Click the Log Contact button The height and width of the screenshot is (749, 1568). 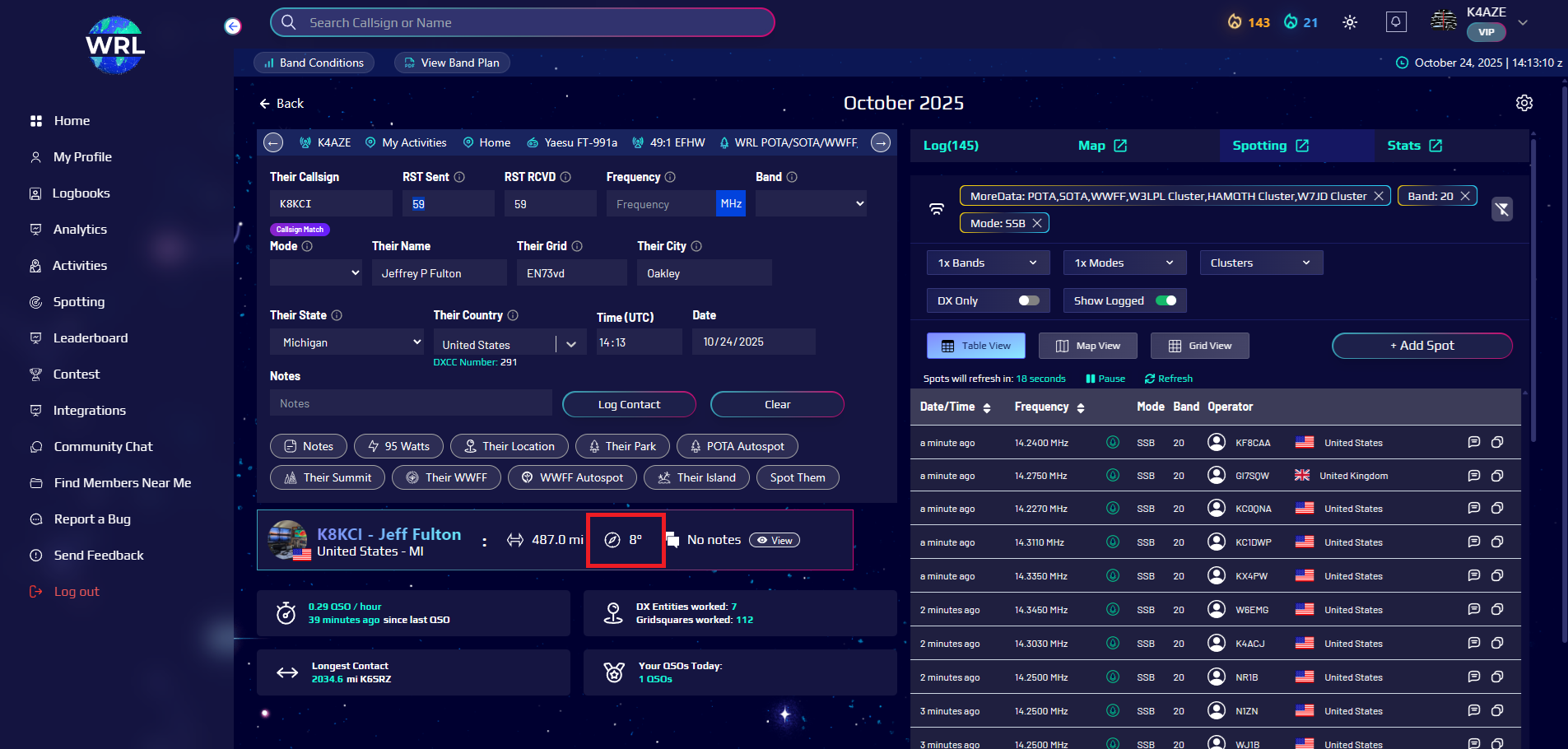629,404
